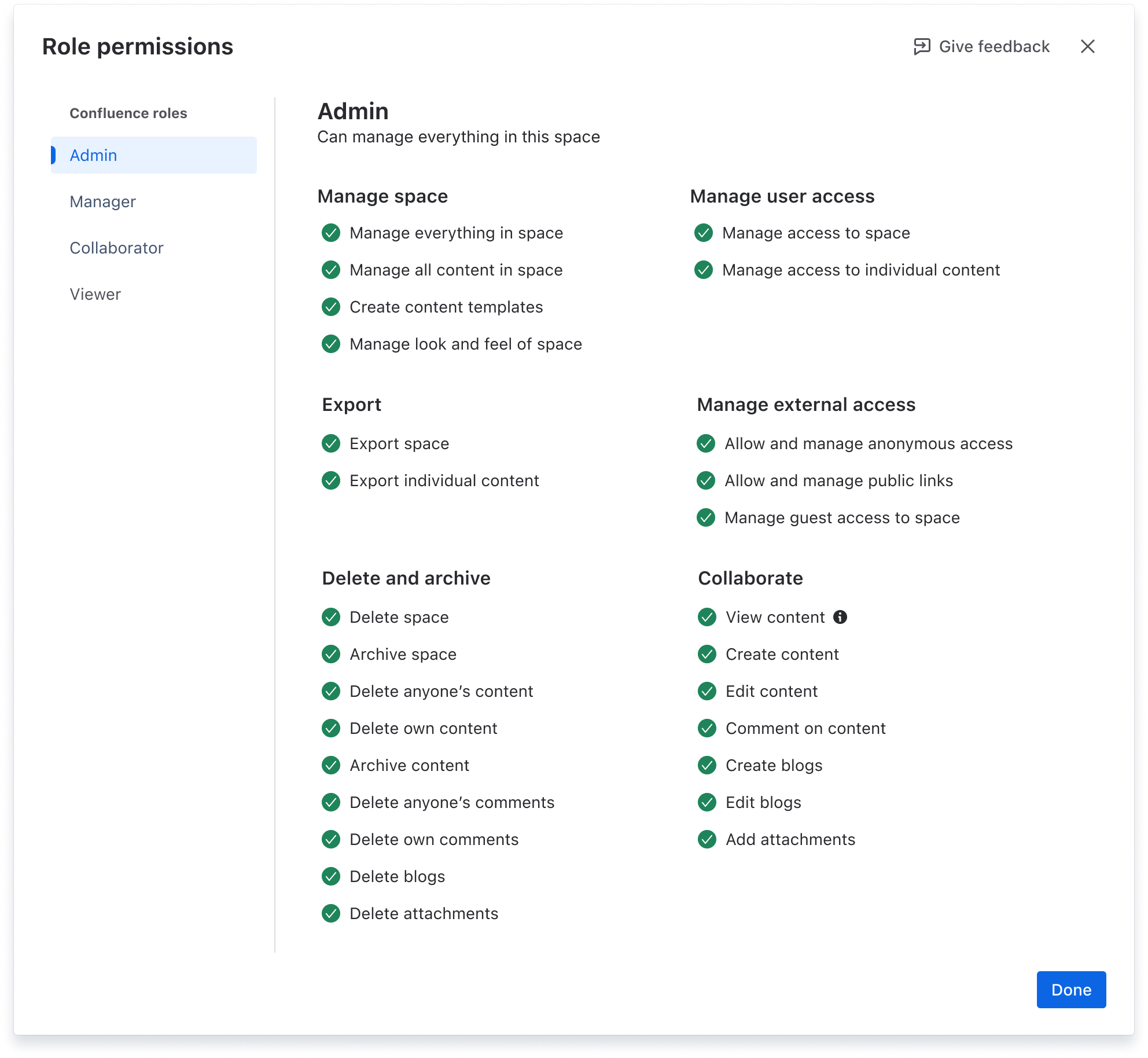
Task: Click the checkmark beside Create content templates
Action: 331,307
